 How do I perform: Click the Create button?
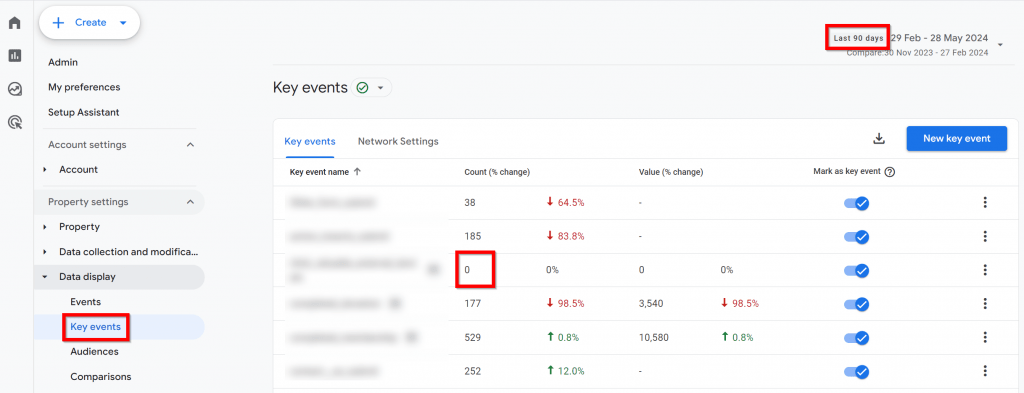89,23
